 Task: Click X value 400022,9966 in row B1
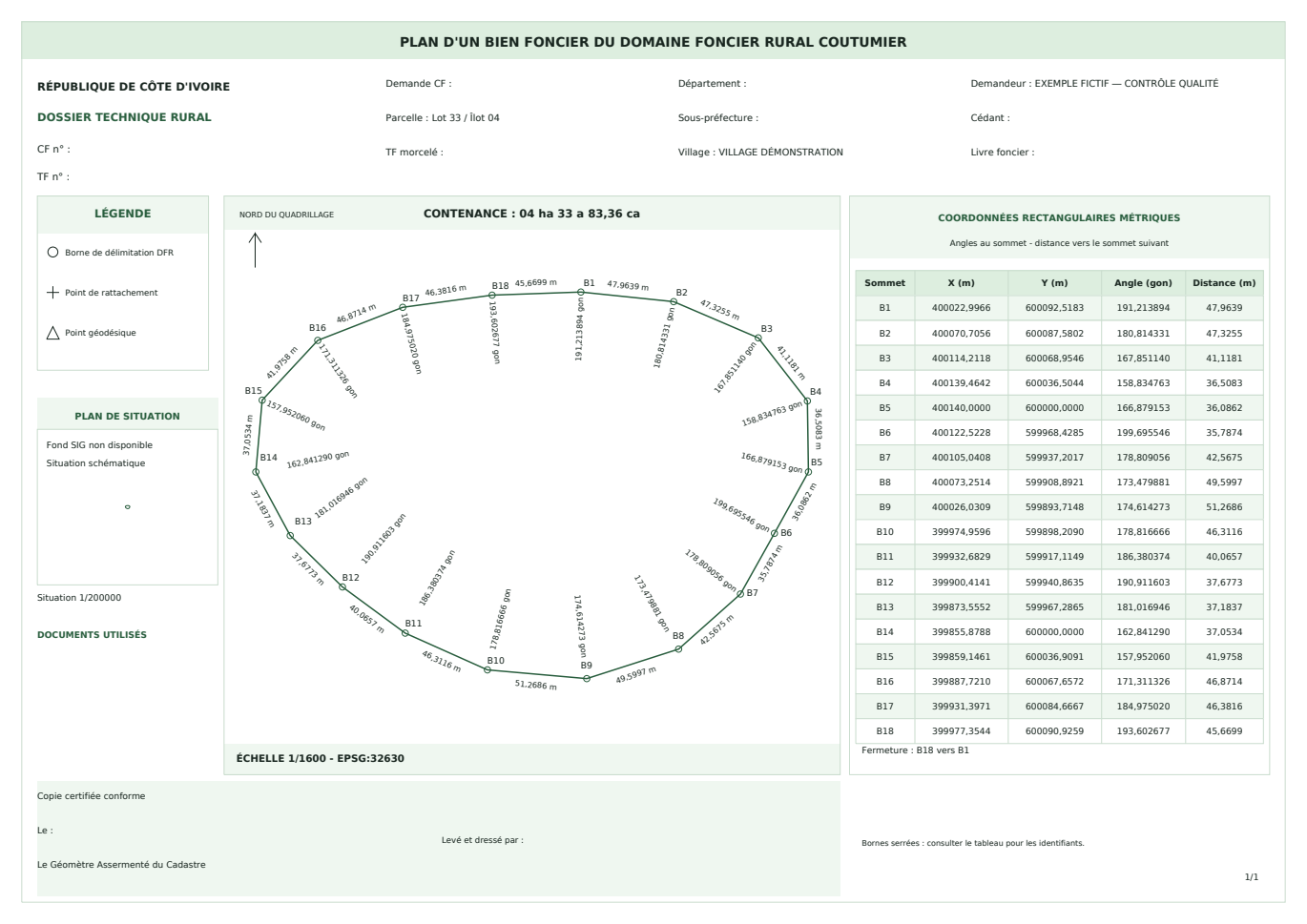961,308
